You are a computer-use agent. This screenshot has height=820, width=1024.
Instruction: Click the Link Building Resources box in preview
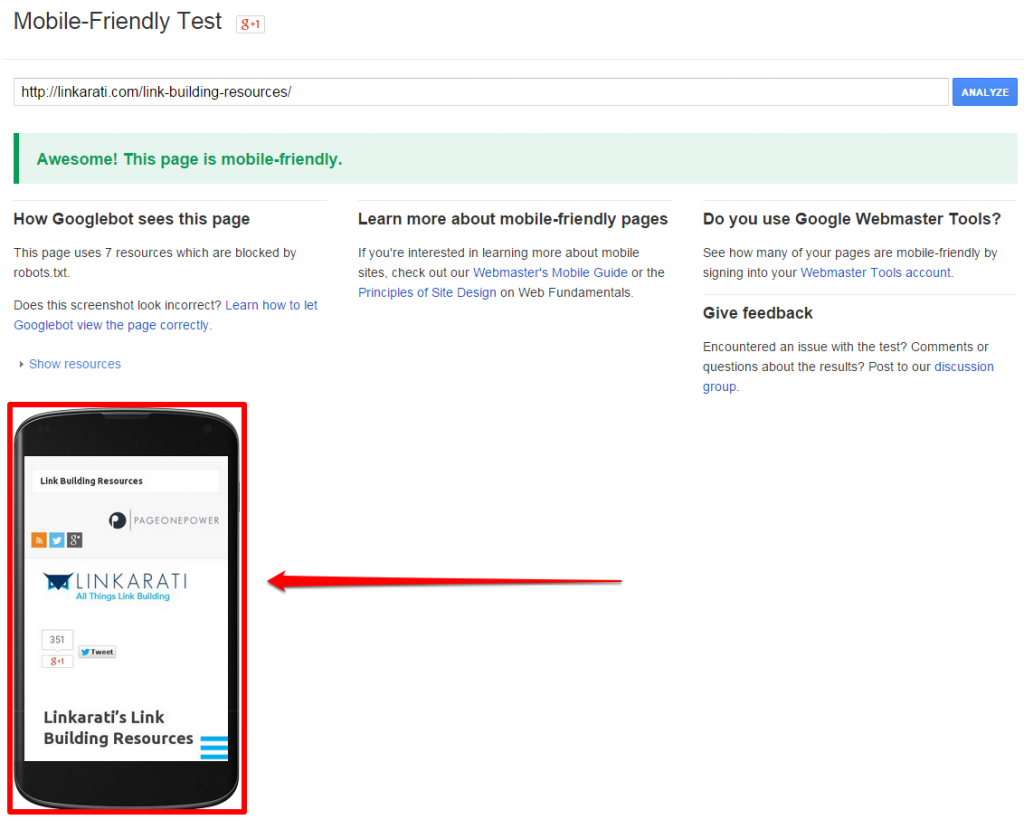[x=125, y=481]
